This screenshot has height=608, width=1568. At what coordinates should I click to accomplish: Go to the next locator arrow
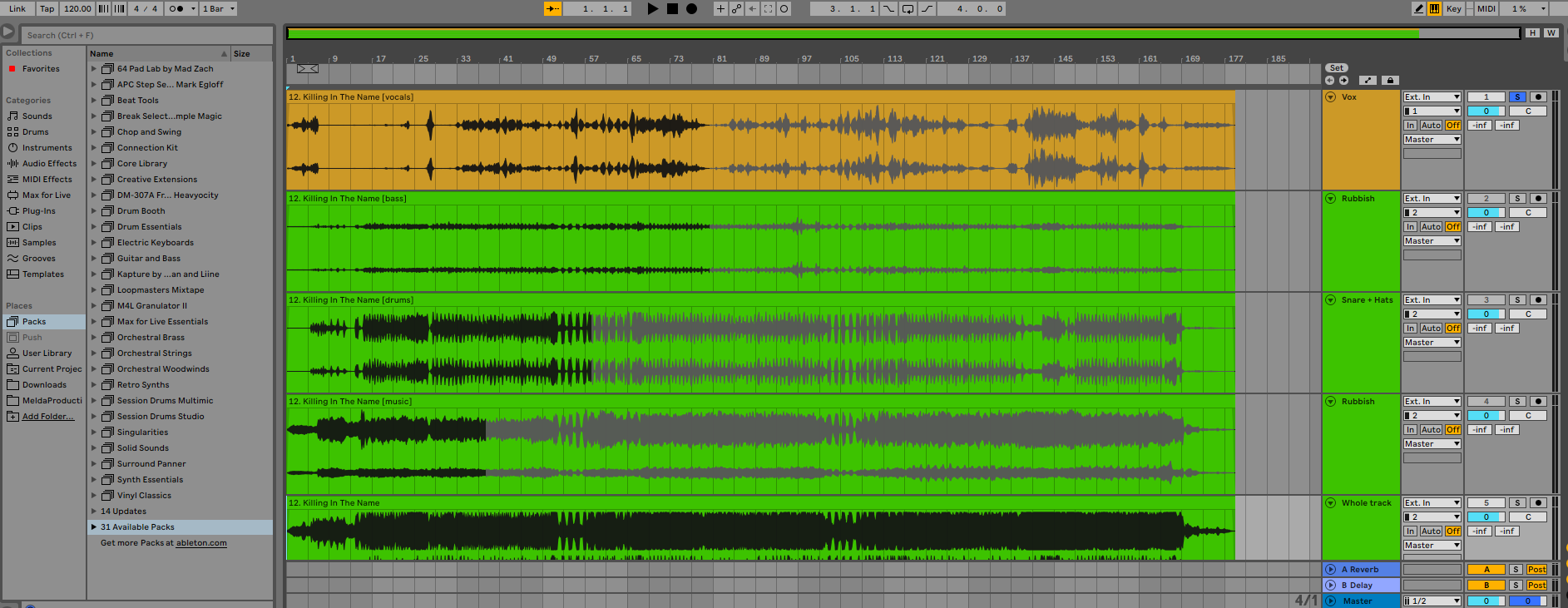point(1343,80)
